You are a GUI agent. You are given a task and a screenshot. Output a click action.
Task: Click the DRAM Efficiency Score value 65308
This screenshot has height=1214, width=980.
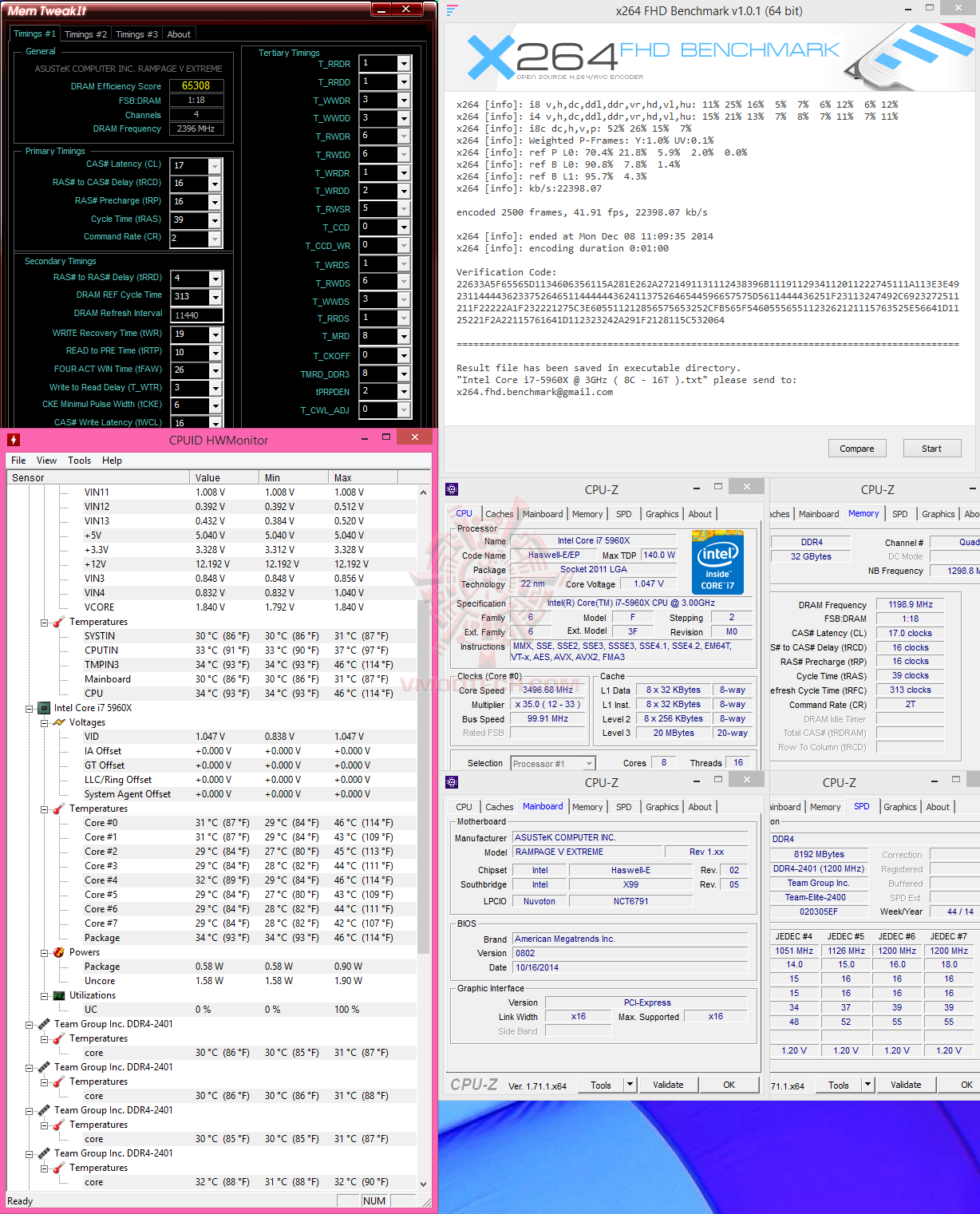click(x=196, y=85)
